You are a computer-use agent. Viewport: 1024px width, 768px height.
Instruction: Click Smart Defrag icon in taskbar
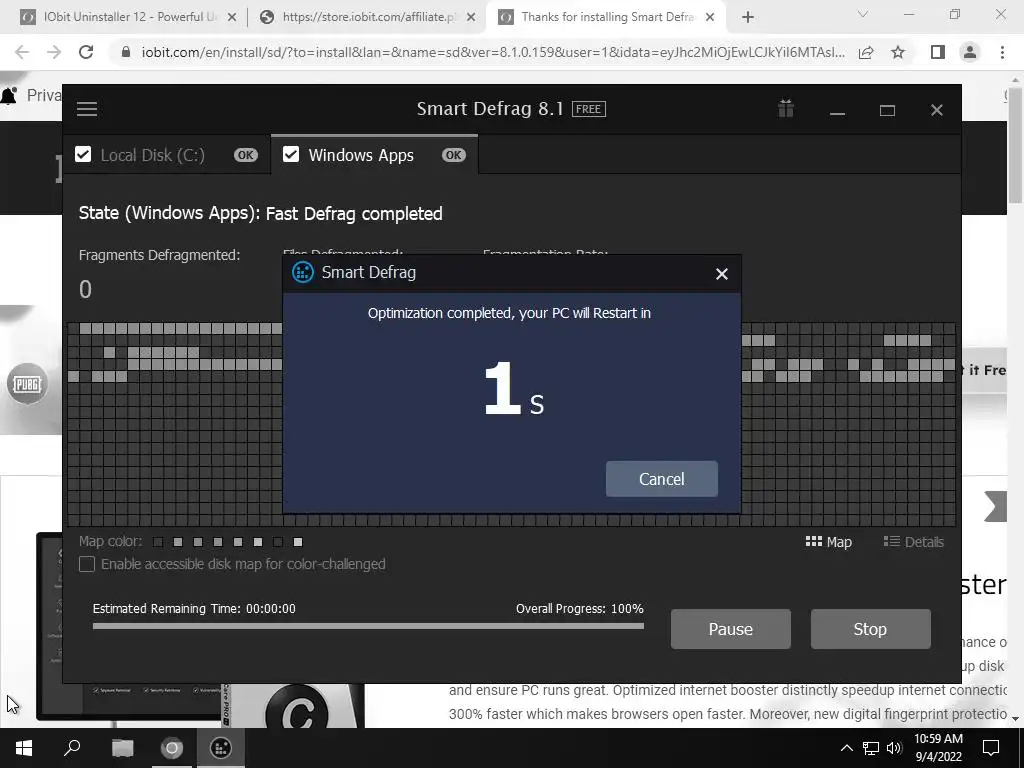pos(221,748)
